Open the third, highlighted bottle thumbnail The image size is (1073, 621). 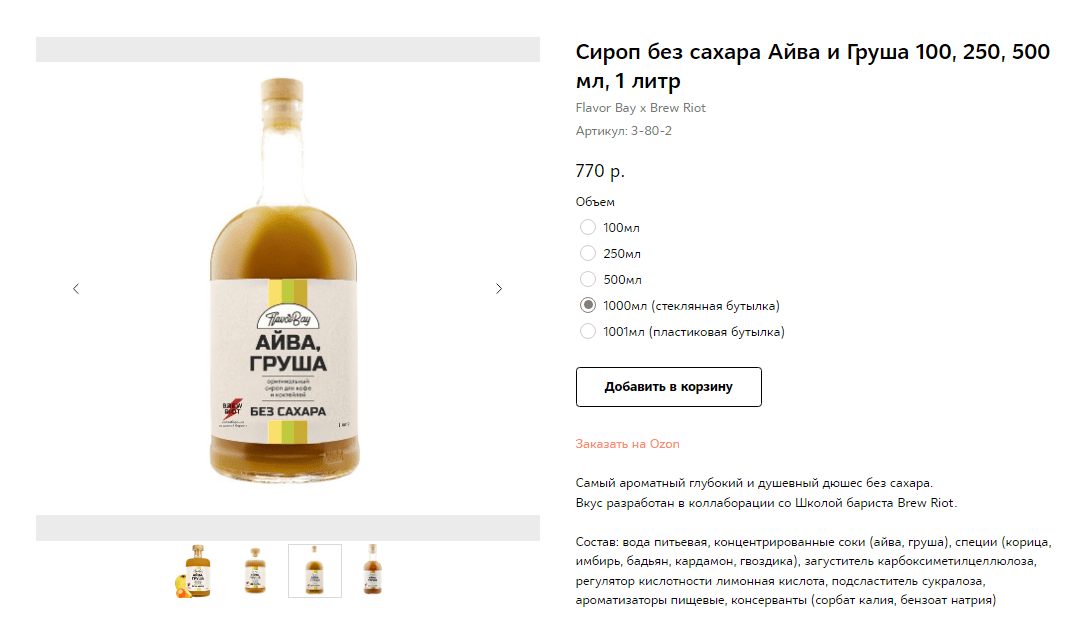point(315,571)
